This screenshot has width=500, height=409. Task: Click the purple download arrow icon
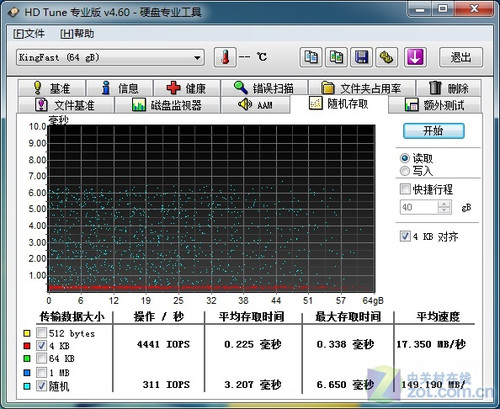point(415,57)
